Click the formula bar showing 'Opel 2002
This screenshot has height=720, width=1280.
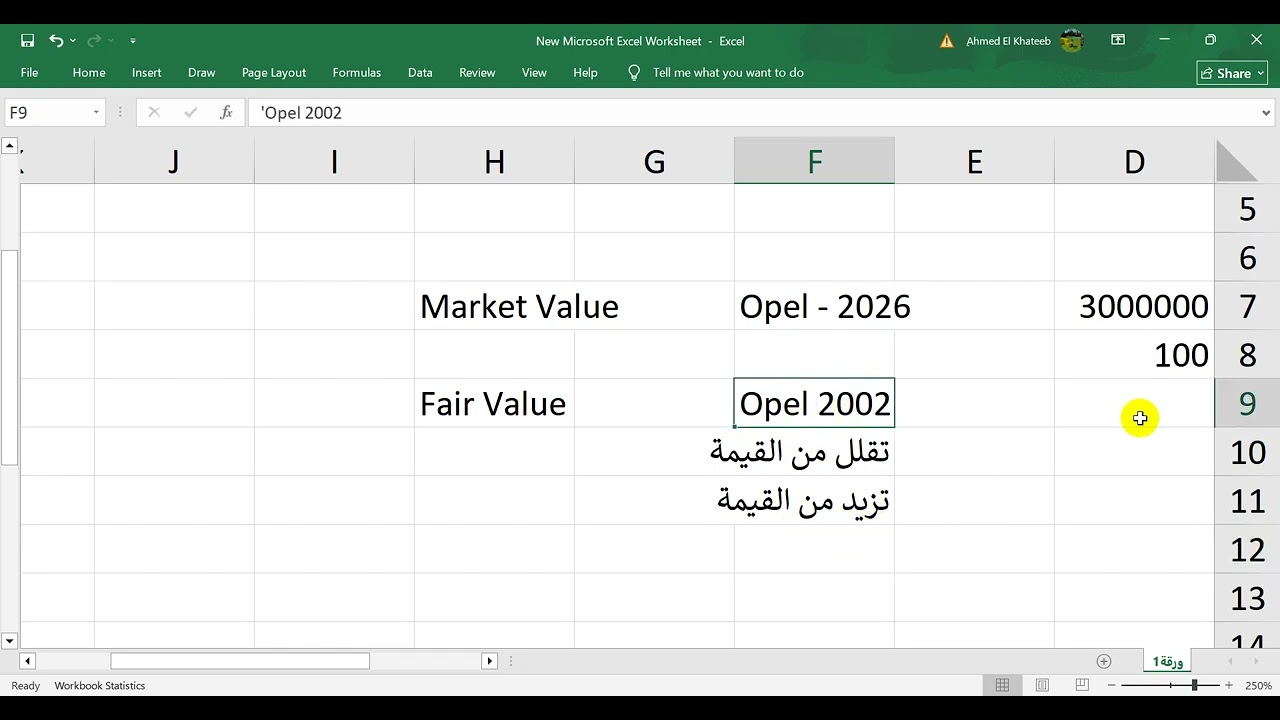click(752, 113)
